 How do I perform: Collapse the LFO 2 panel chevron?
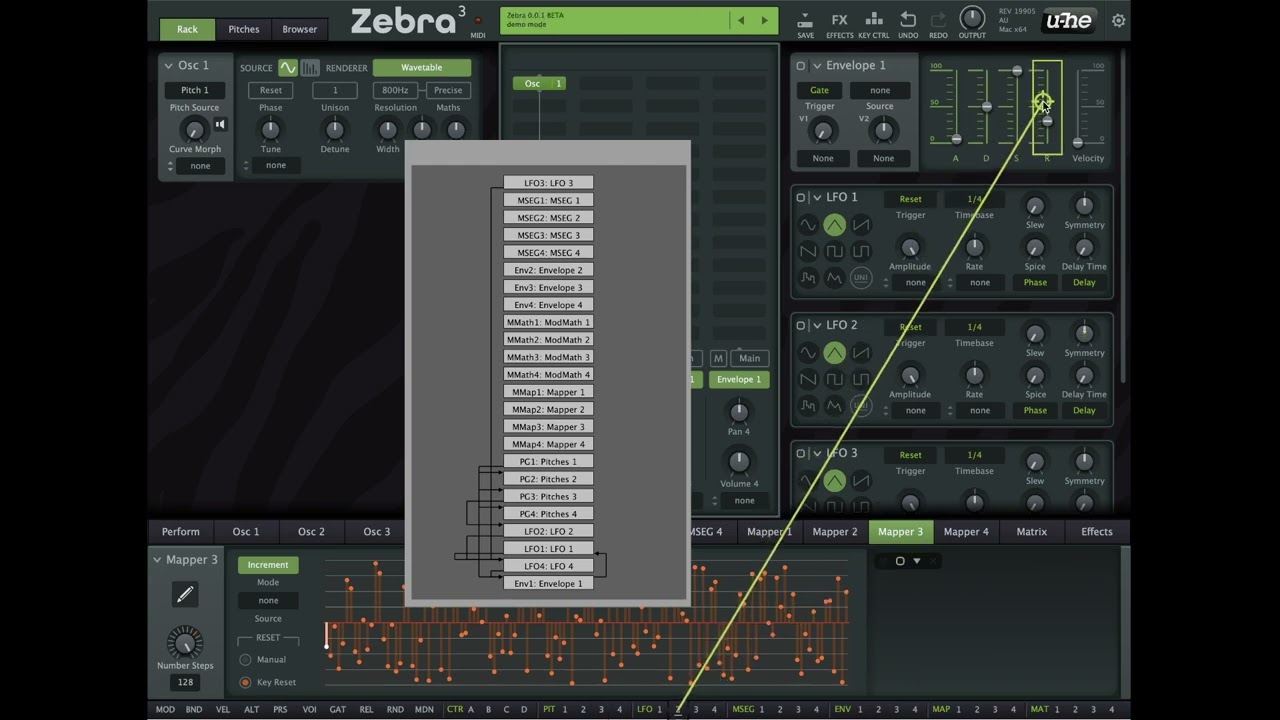click(817, 326)
